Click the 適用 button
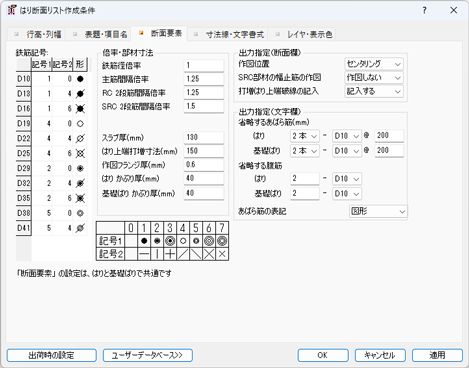This screenshot has height=368, width=469. click(437, 355)
